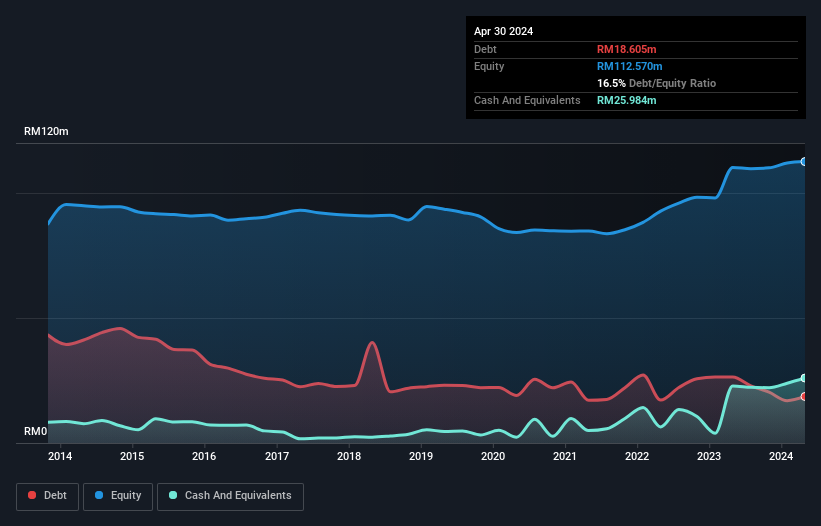Screen dimensions: 821x526
Task: Click the Equity label in tooltip
Action: 489,66
